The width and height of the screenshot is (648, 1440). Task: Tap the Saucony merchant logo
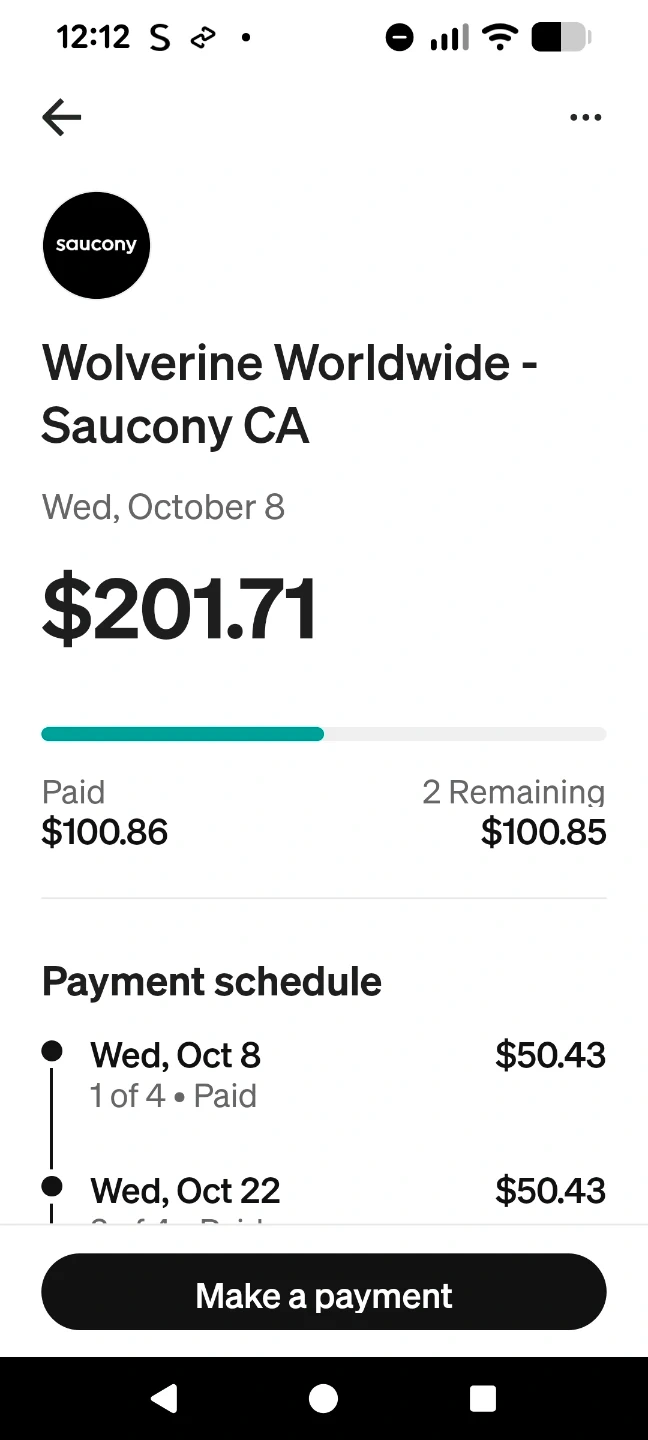tap(96, 245)
